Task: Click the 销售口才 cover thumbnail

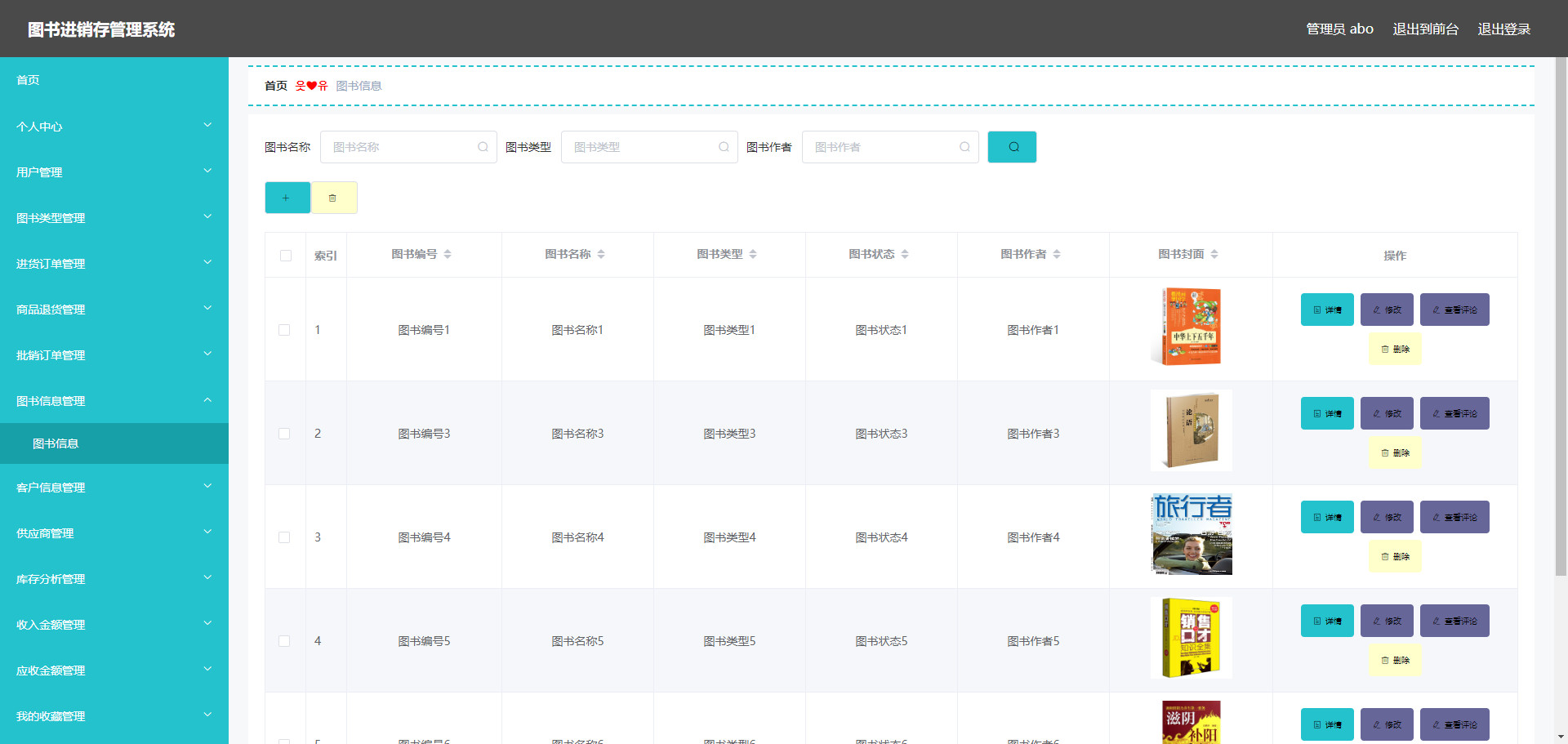Action: pos(1191,638)
